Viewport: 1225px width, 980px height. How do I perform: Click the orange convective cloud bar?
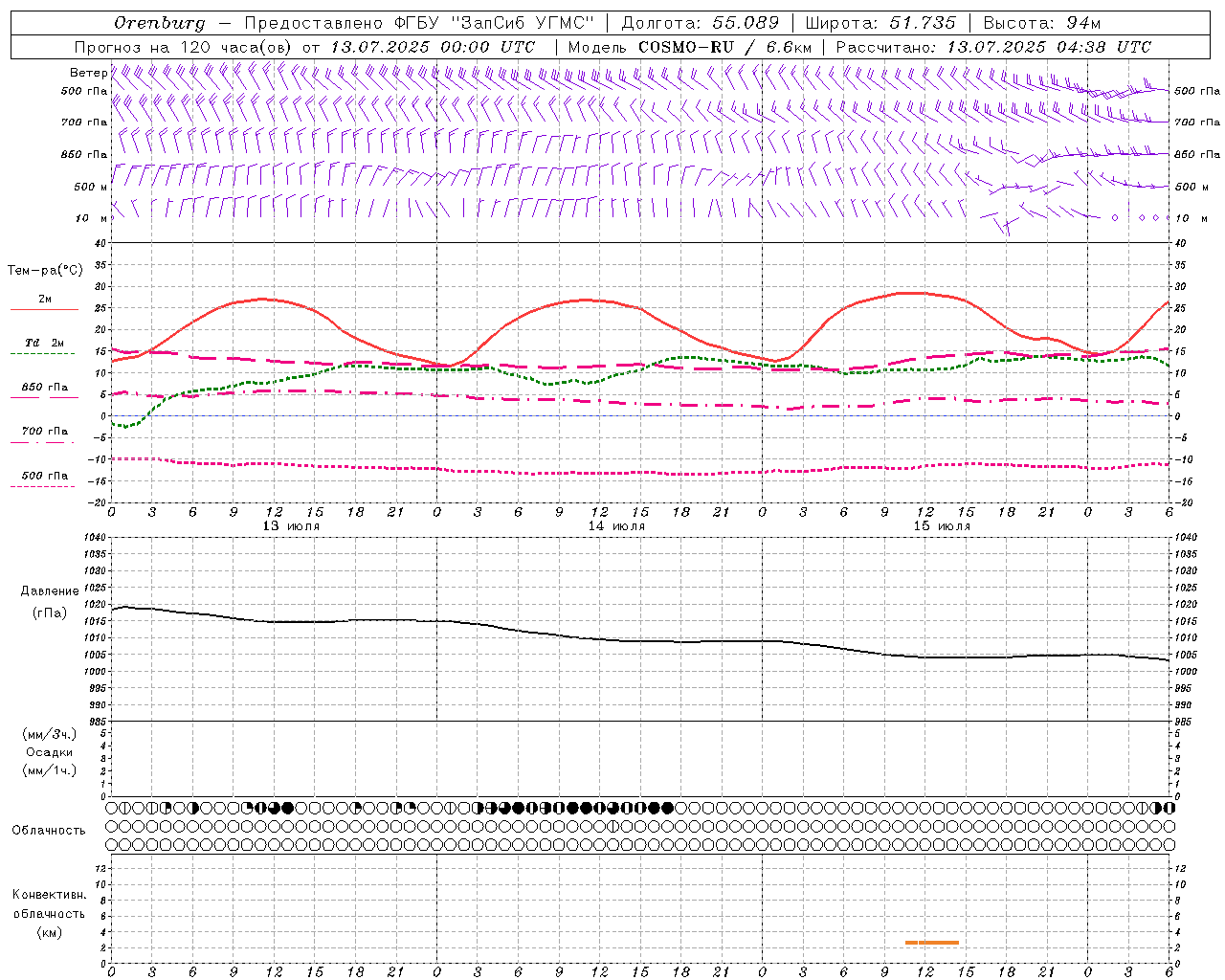[932, 943]
